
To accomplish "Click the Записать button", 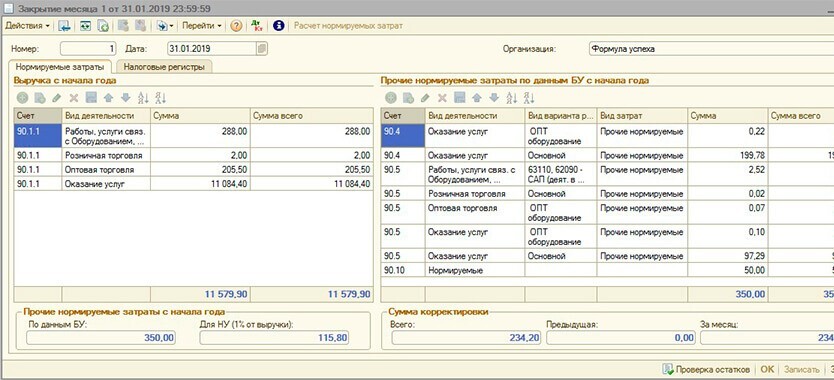I will coord(802,369).
